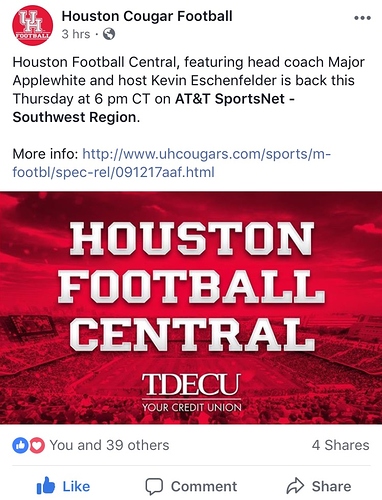Click the UH Football profile picture

32,25
